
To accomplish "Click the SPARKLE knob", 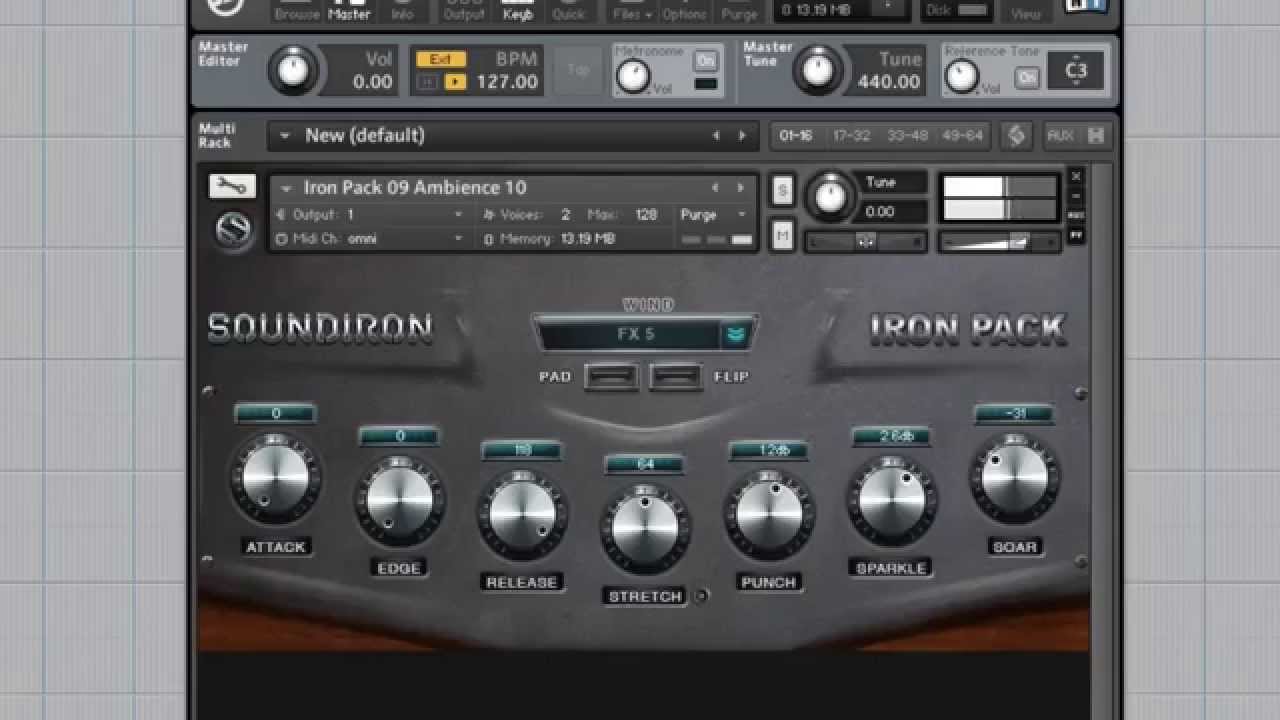I will (x=892, y=499).
